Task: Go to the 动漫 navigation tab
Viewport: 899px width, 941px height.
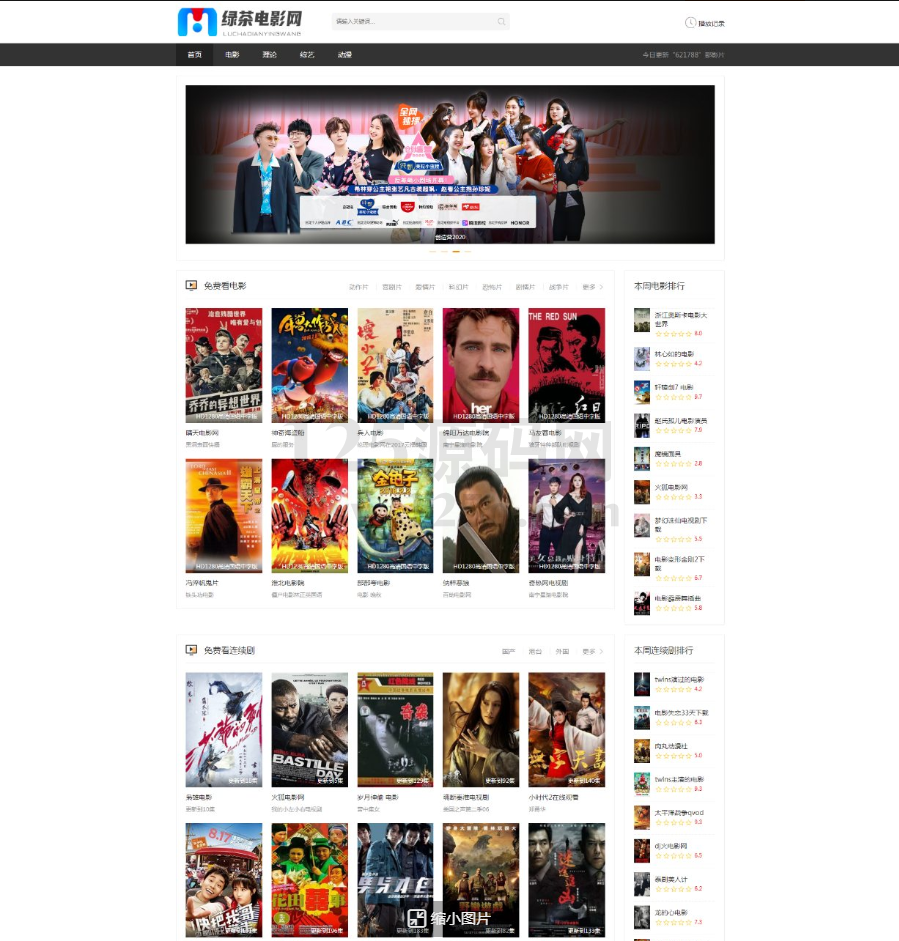Action: [344, 55]
